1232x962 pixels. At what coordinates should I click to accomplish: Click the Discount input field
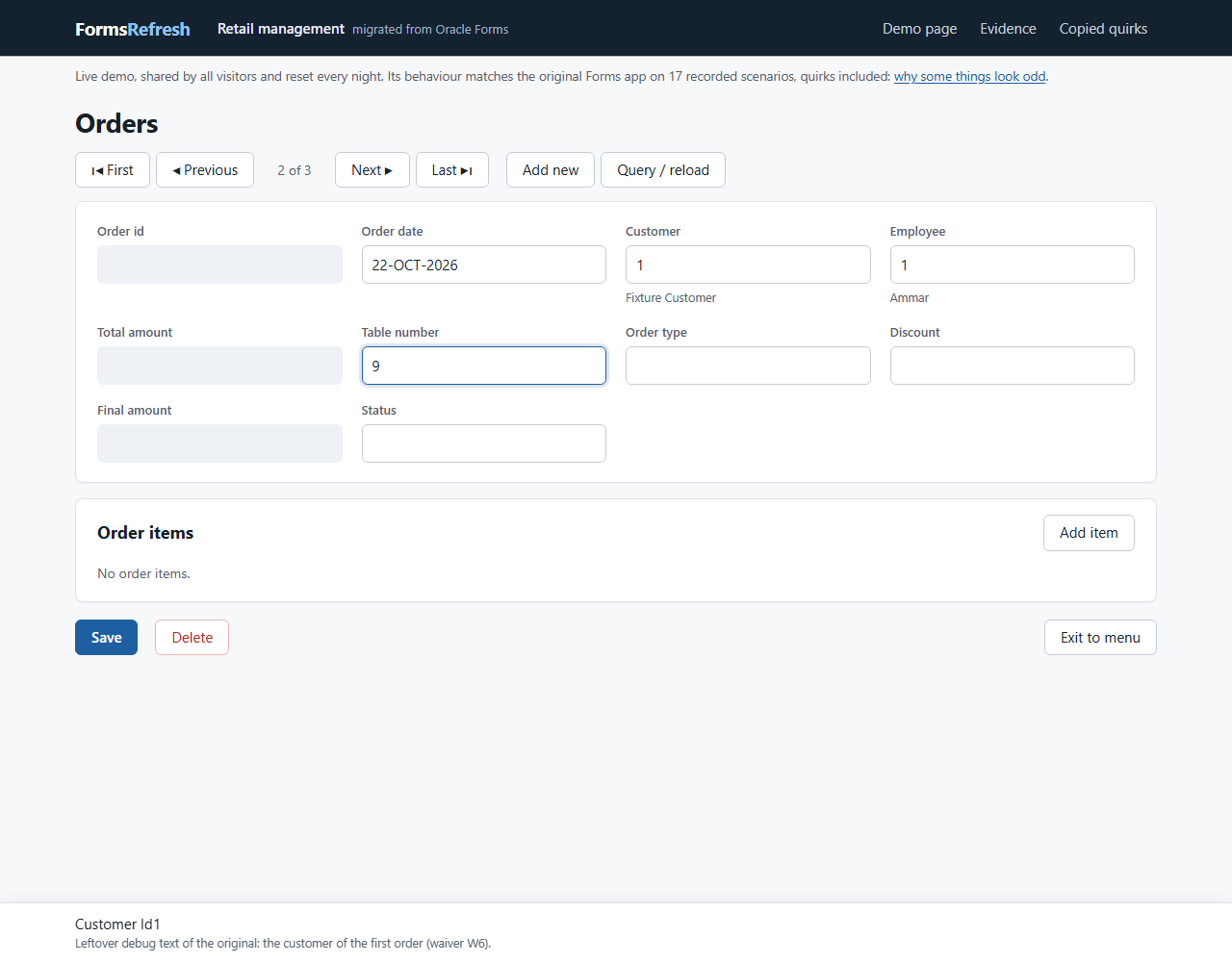[1013, 366]
